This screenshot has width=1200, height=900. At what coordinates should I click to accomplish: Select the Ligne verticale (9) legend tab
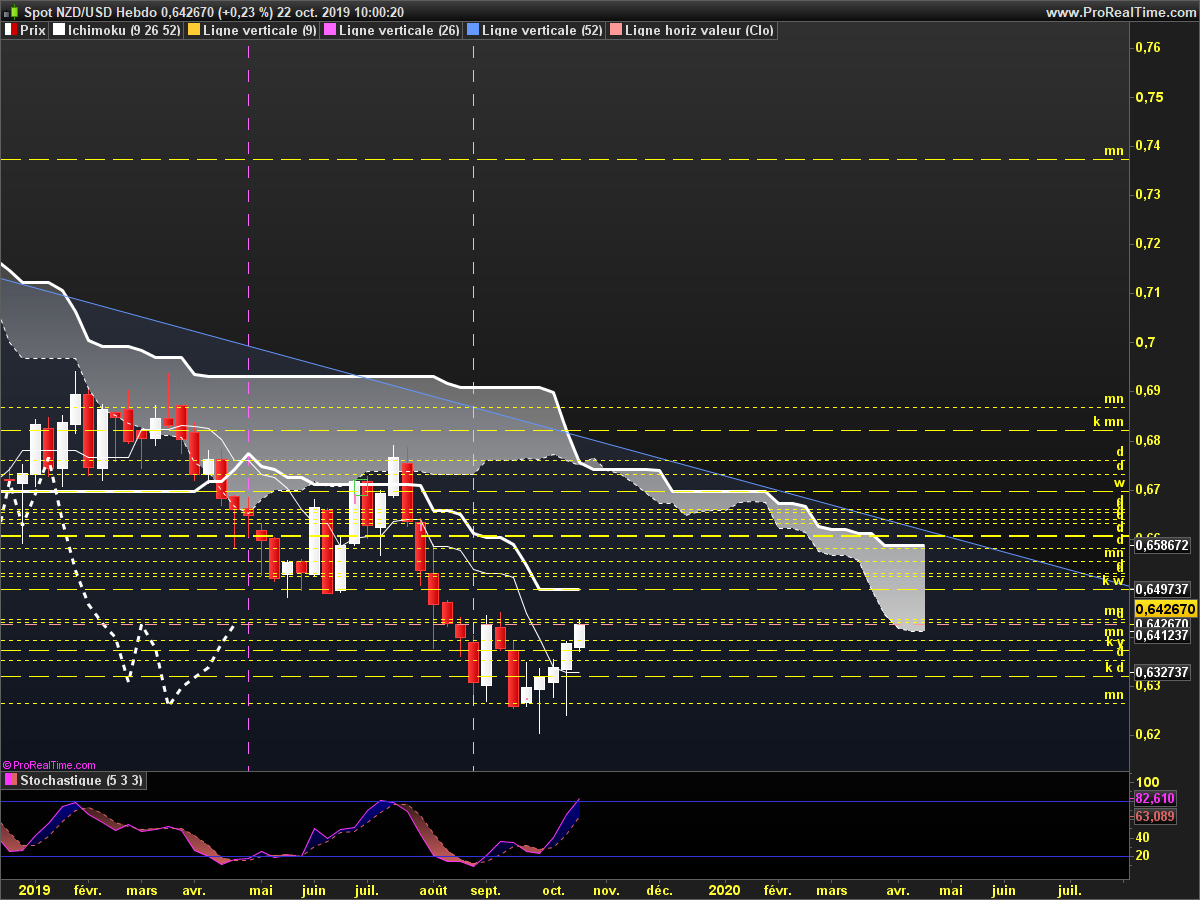click(x=259, y=30)
